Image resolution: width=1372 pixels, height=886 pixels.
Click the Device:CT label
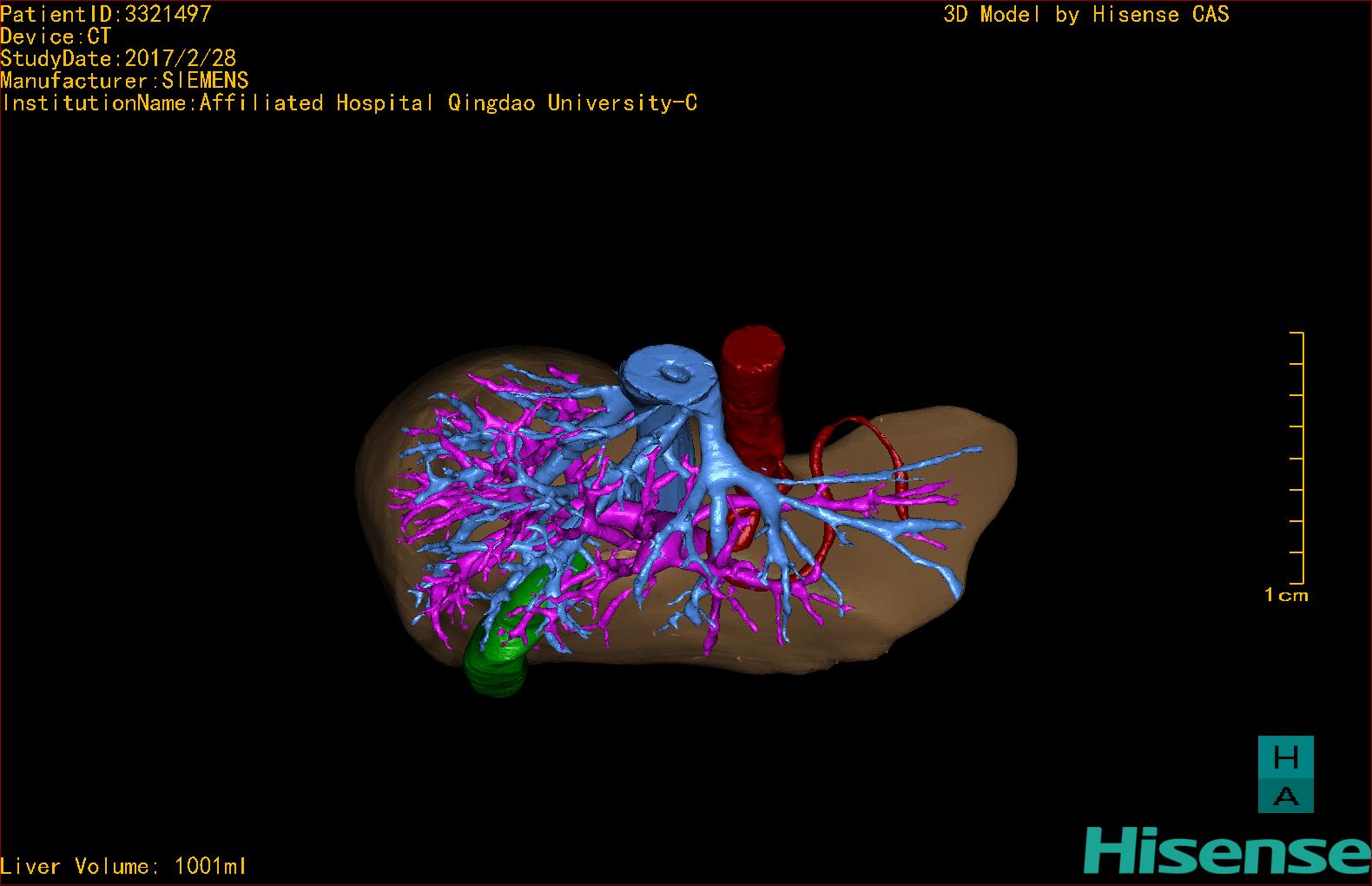(56, 36)
